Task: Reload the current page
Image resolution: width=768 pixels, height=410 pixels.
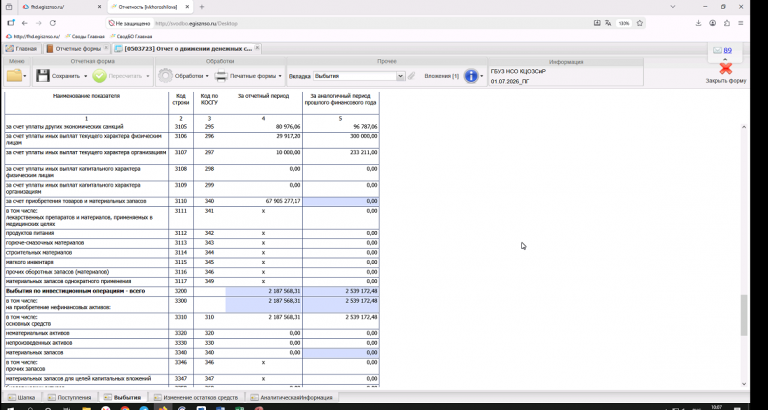Action: tap(53, 23)
